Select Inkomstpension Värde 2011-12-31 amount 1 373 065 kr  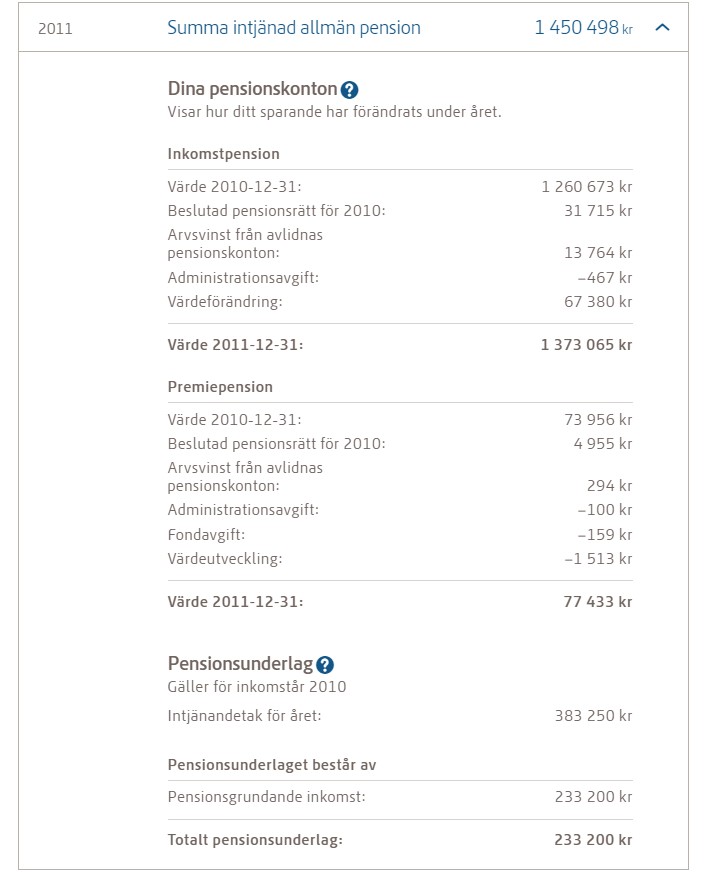click(586, 345)
